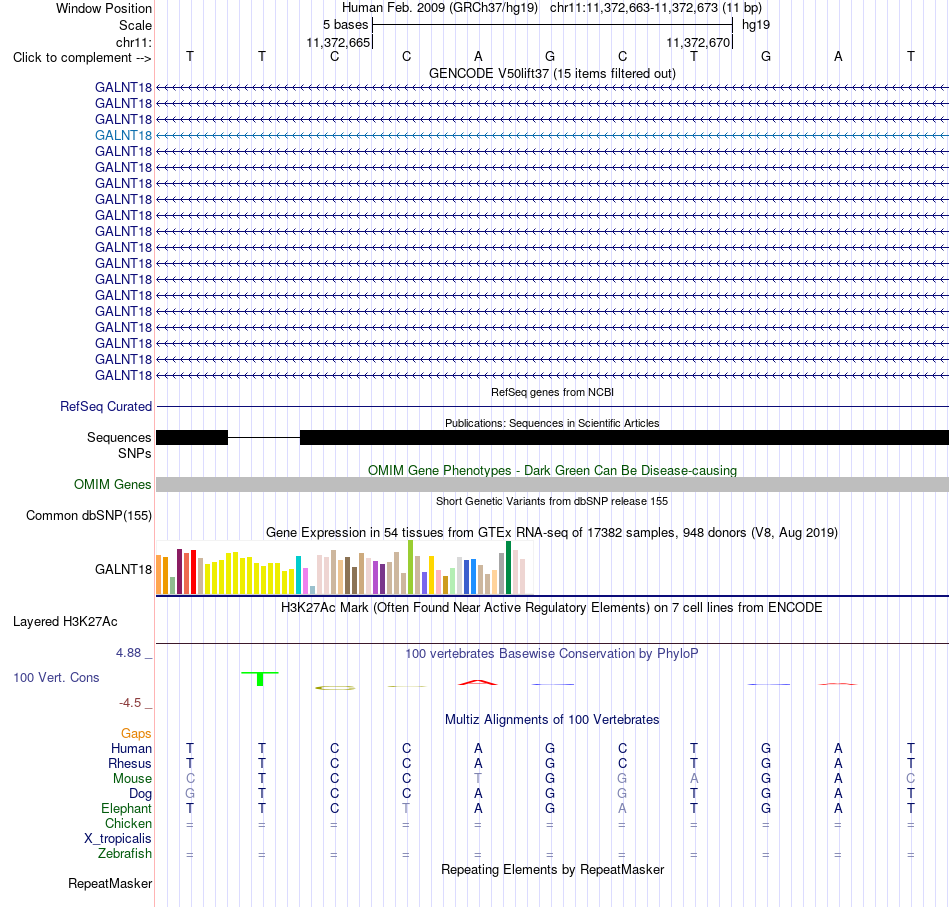Click the light-blue highlighted GALNT18 transcript label
This screenshot has height=907, width=950.
(x=123, y=135)
